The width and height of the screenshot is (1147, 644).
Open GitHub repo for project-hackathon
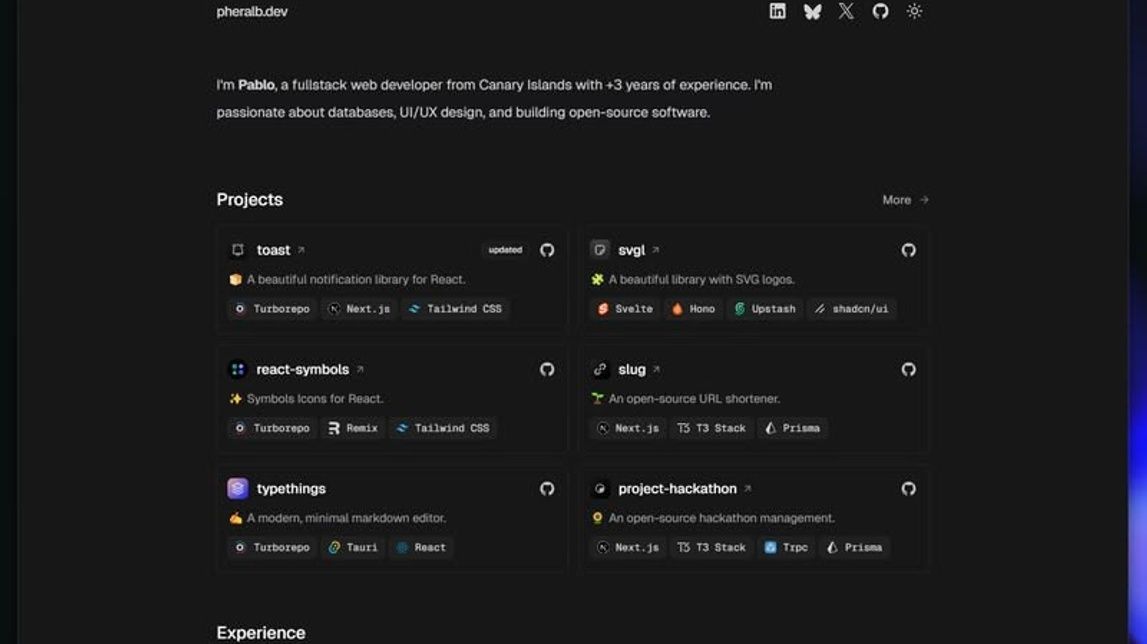909,489
